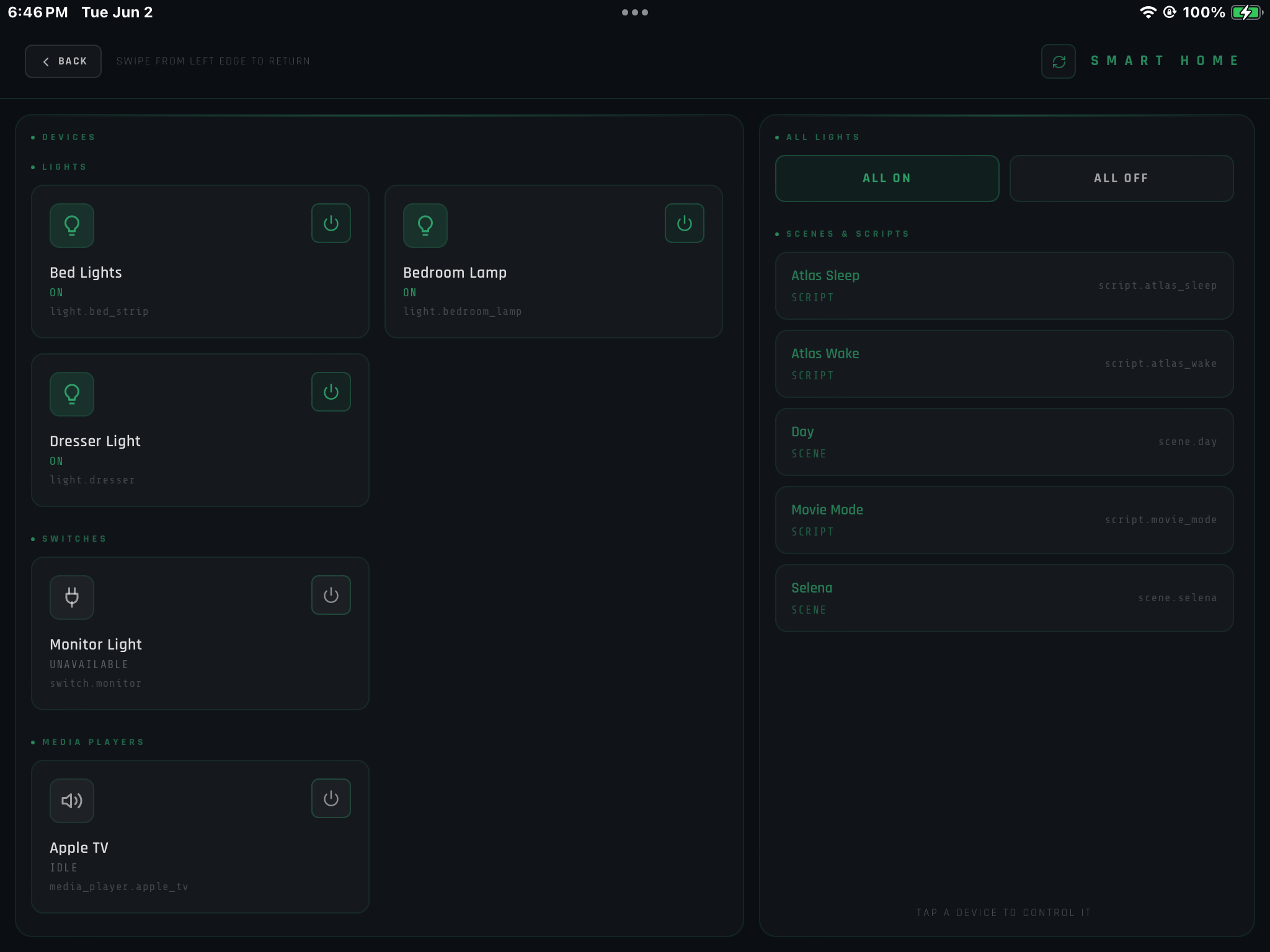Click the SCENES & SCRIPTS heading
This screenshot has height=952, width=1270.
click(848, 234)
